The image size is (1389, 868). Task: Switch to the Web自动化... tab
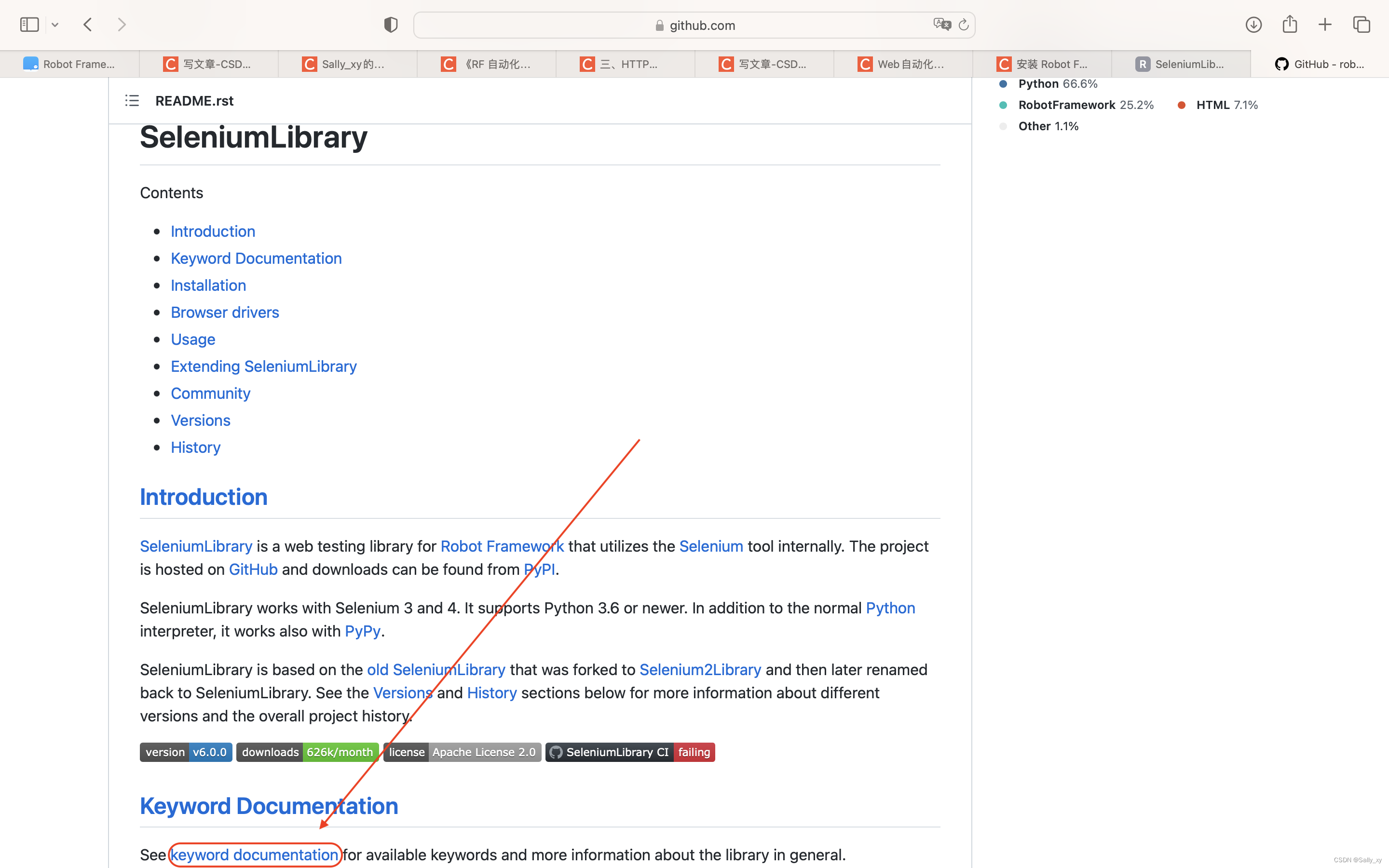click(x=903, y=64)
